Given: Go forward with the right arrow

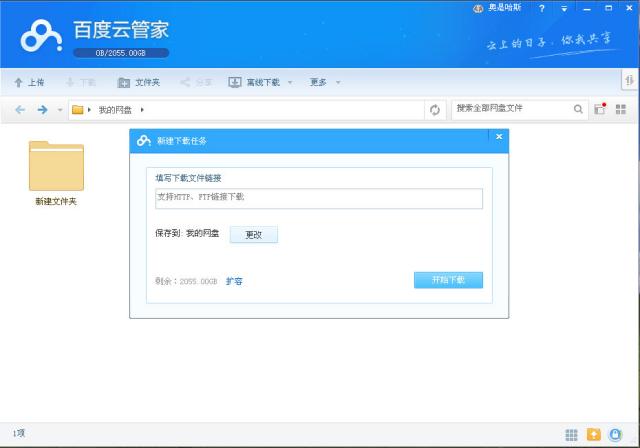Looking at the screenshot, I should click(42, 109).
